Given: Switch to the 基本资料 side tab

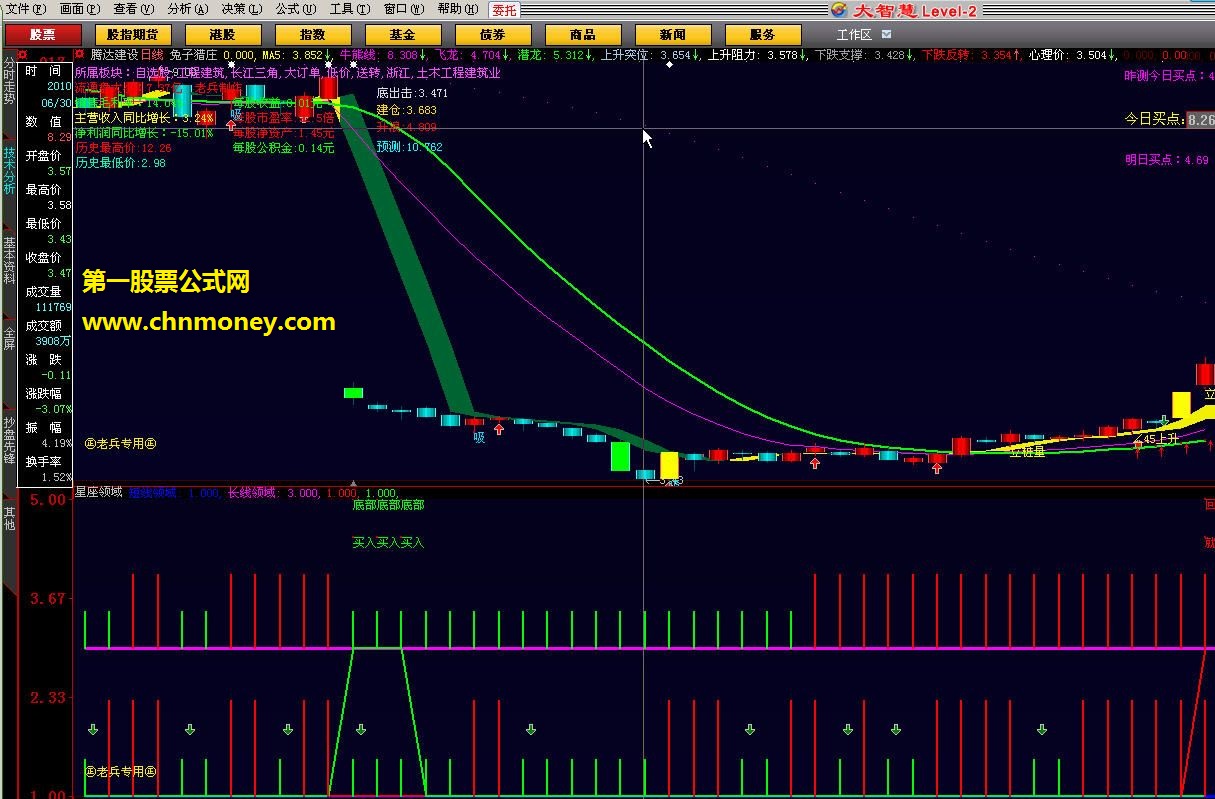Looking at the screenshot, I should (x=9, y=261).
